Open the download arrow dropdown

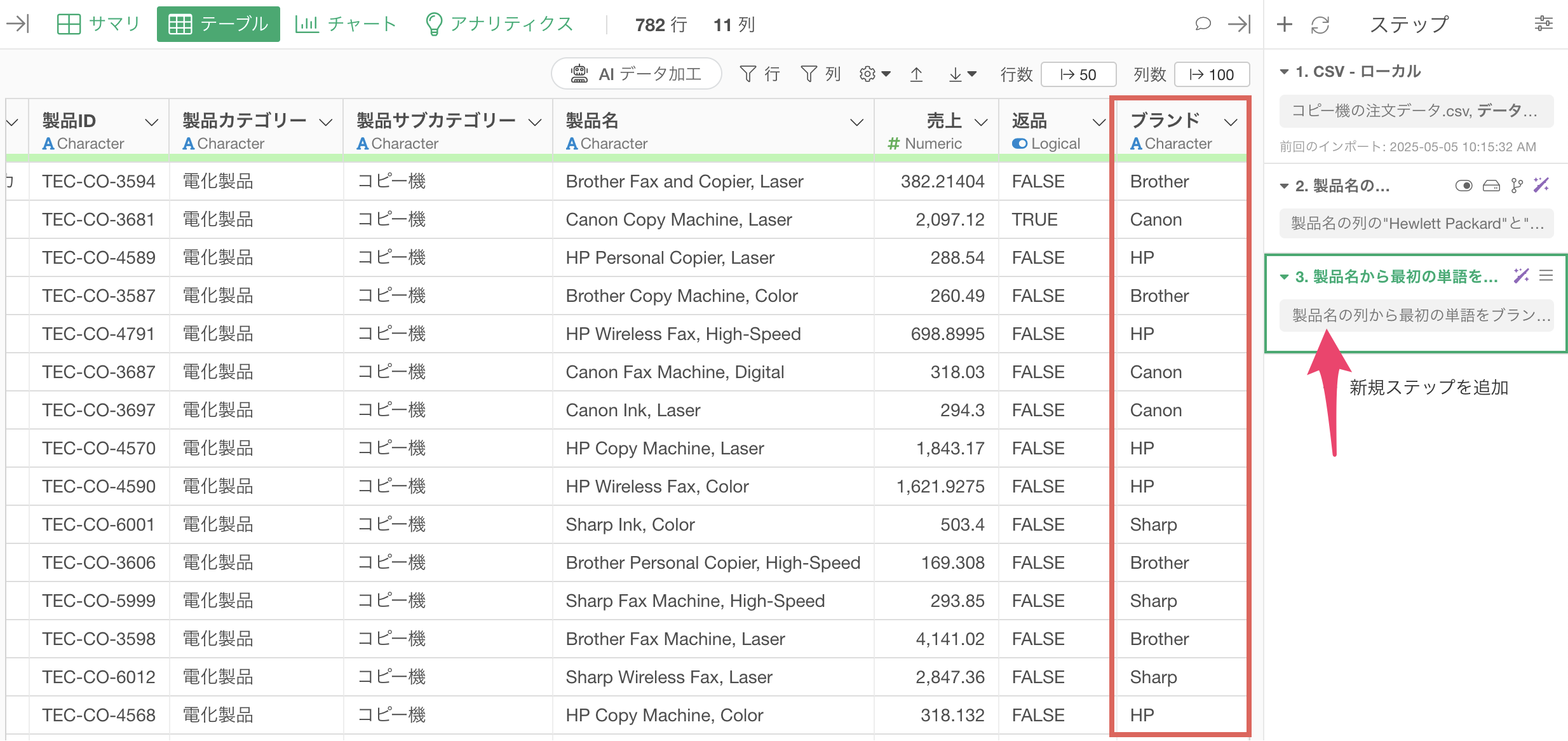click(x=962, y=74)
